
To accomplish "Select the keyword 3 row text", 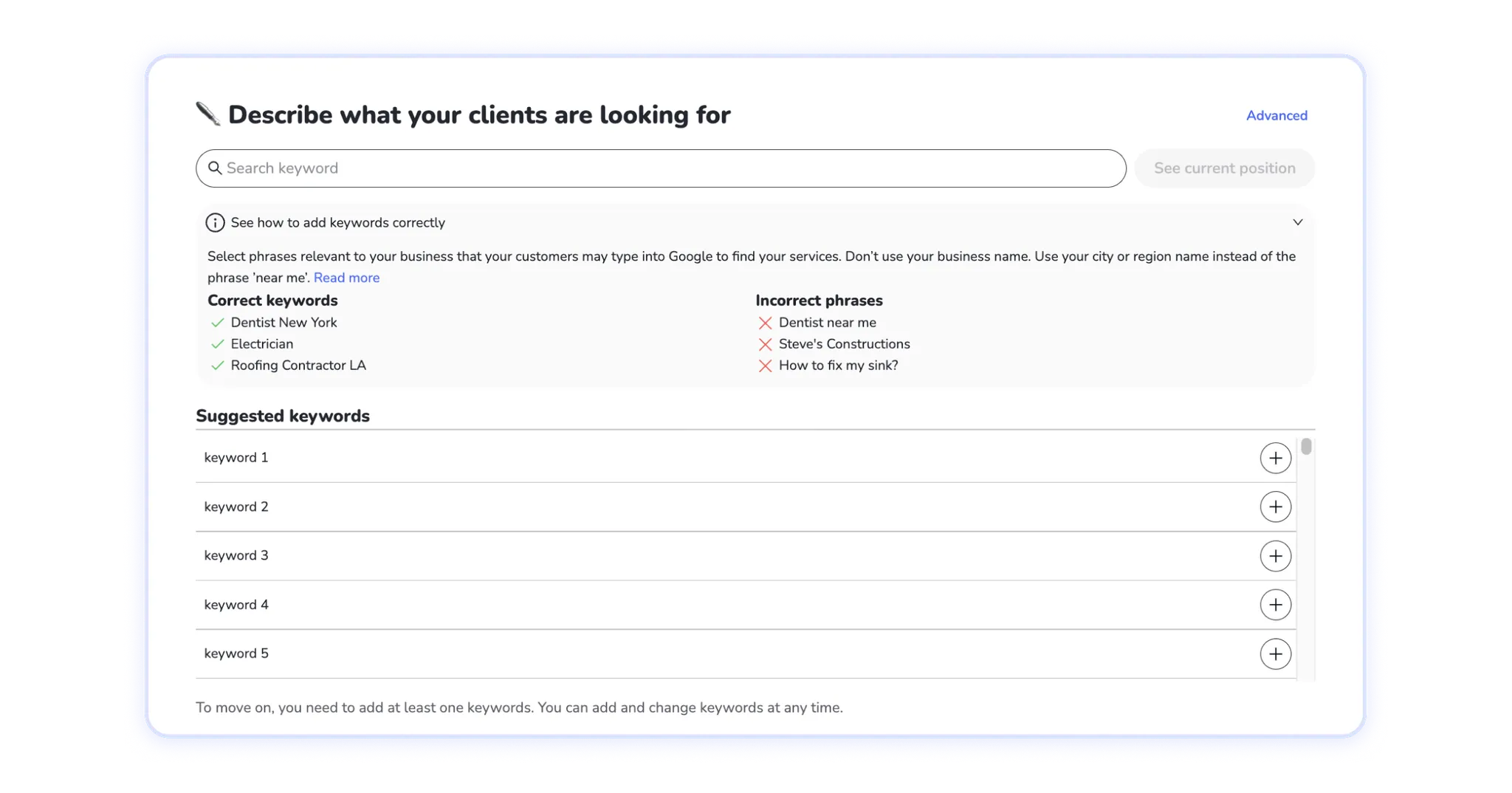I will (x=236, y=556).
